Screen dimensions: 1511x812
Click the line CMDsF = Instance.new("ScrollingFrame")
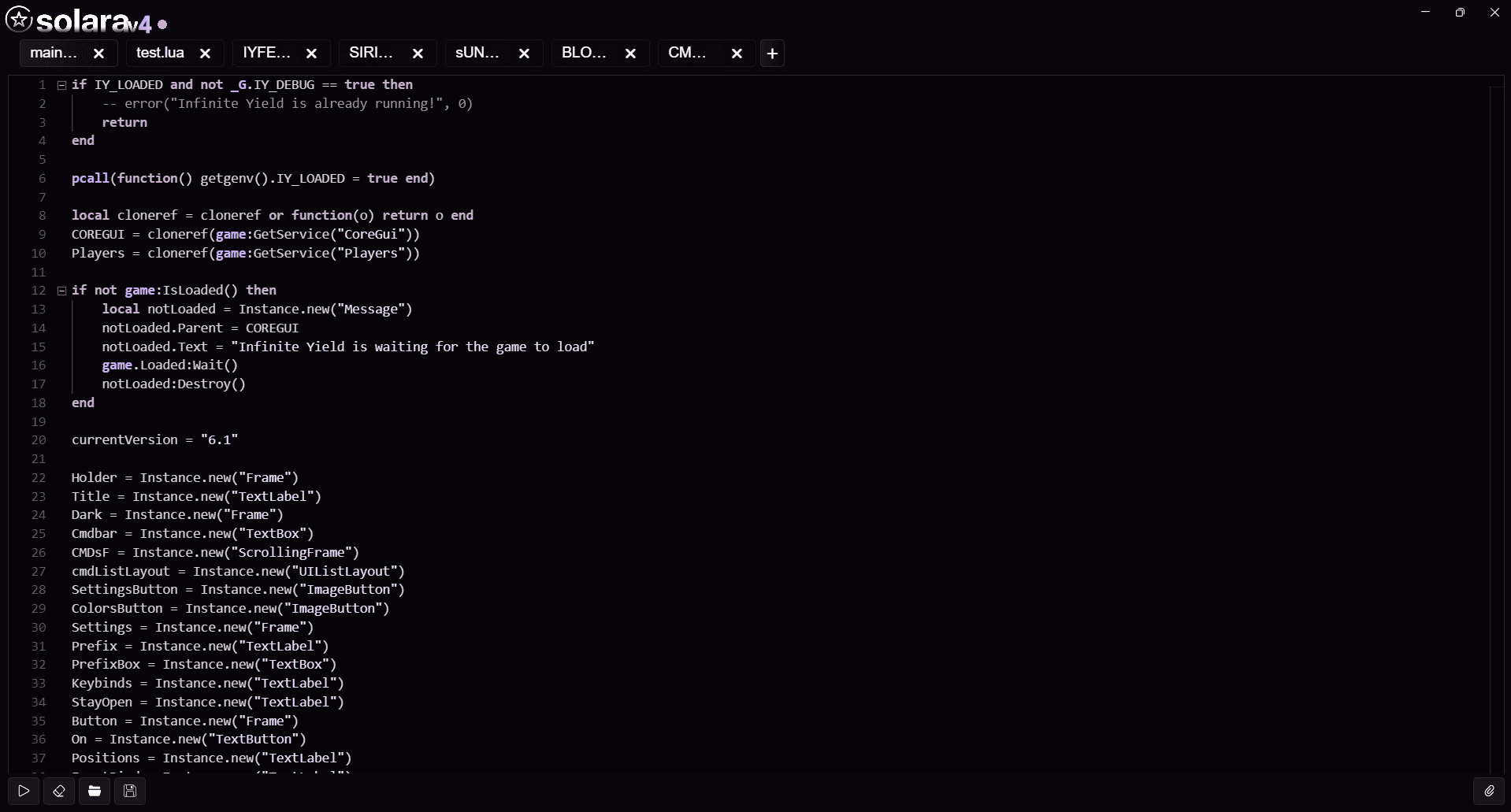click(x=215, y=553)
